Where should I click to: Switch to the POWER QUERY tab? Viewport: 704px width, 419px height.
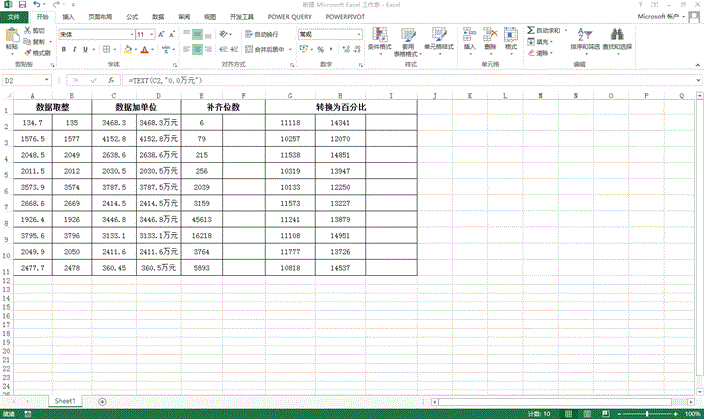click(287, 17)
